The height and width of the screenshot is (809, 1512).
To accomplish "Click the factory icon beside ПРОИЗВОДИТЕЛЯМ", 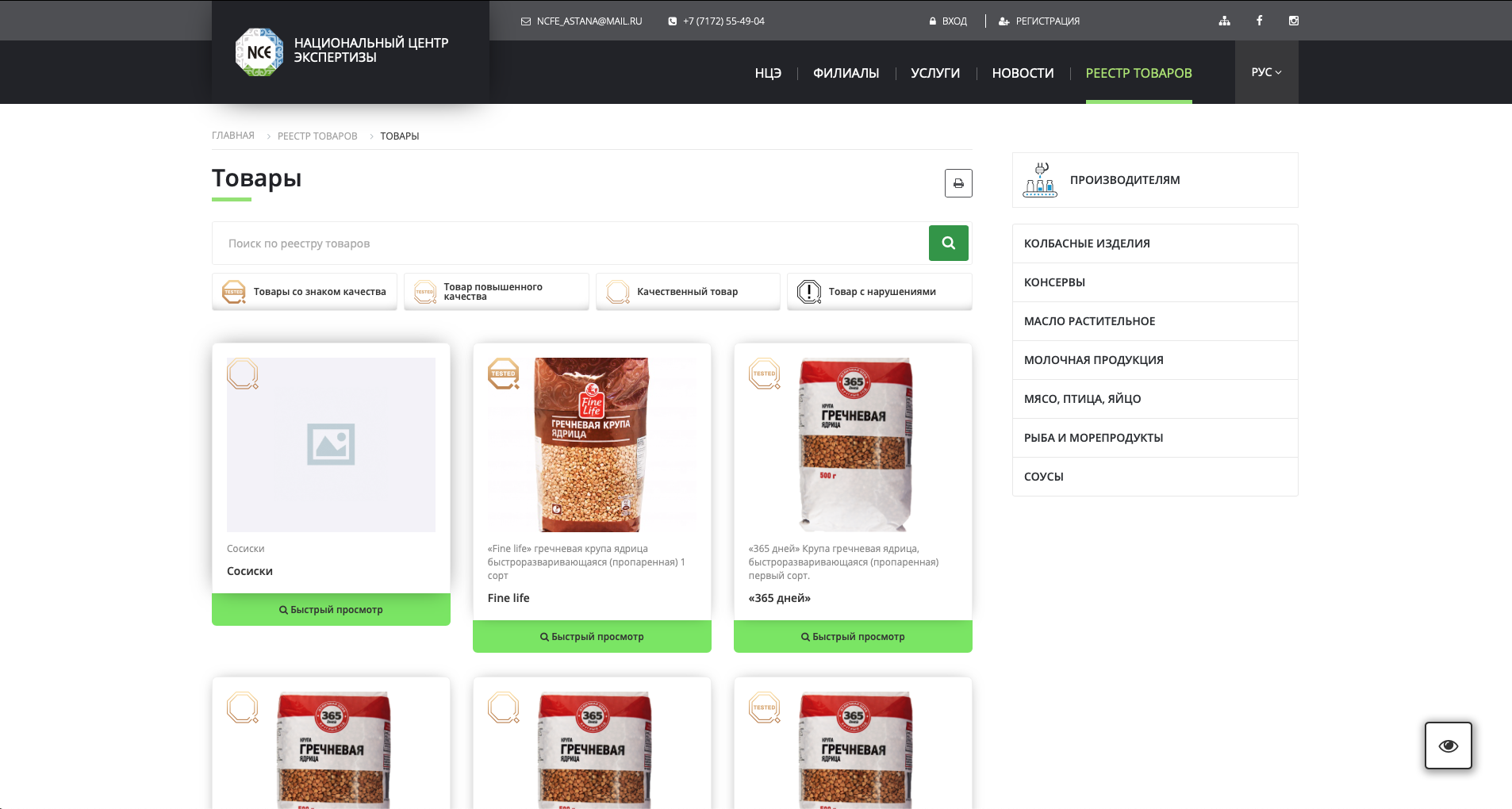I will click(x=1041, y=180).
